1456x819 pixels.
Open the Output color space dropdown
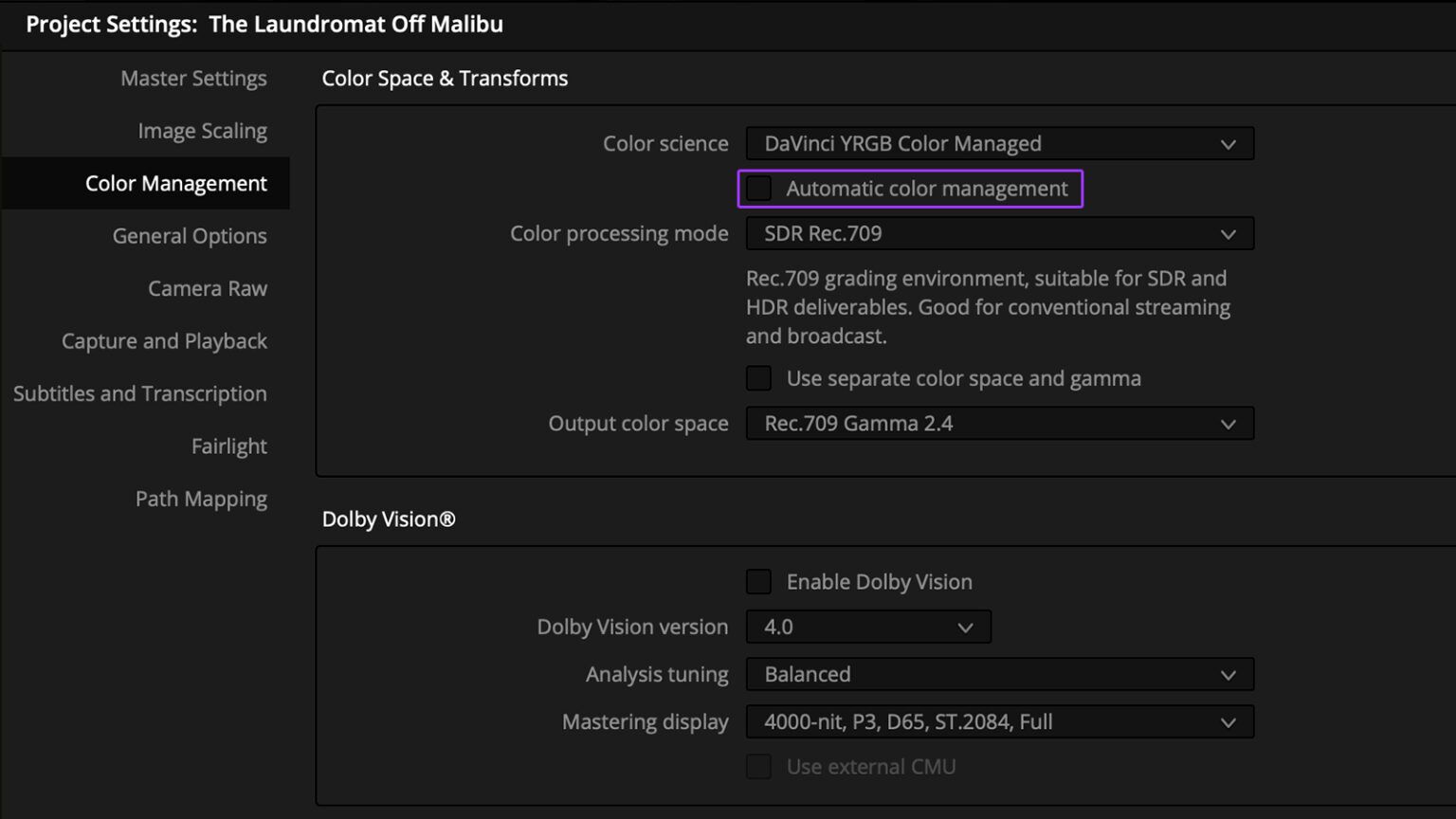tap(999, 423)
